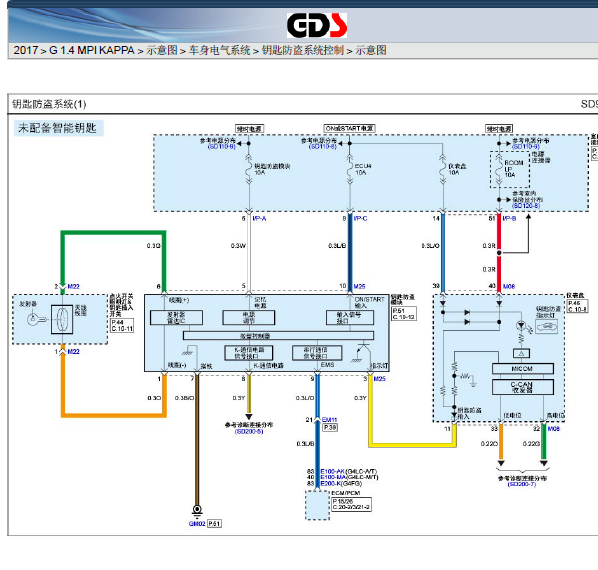The height and width of the screenshot is (570, 598).
Task: Click the ECU4 10A fuse label
Action: [363, 169]
